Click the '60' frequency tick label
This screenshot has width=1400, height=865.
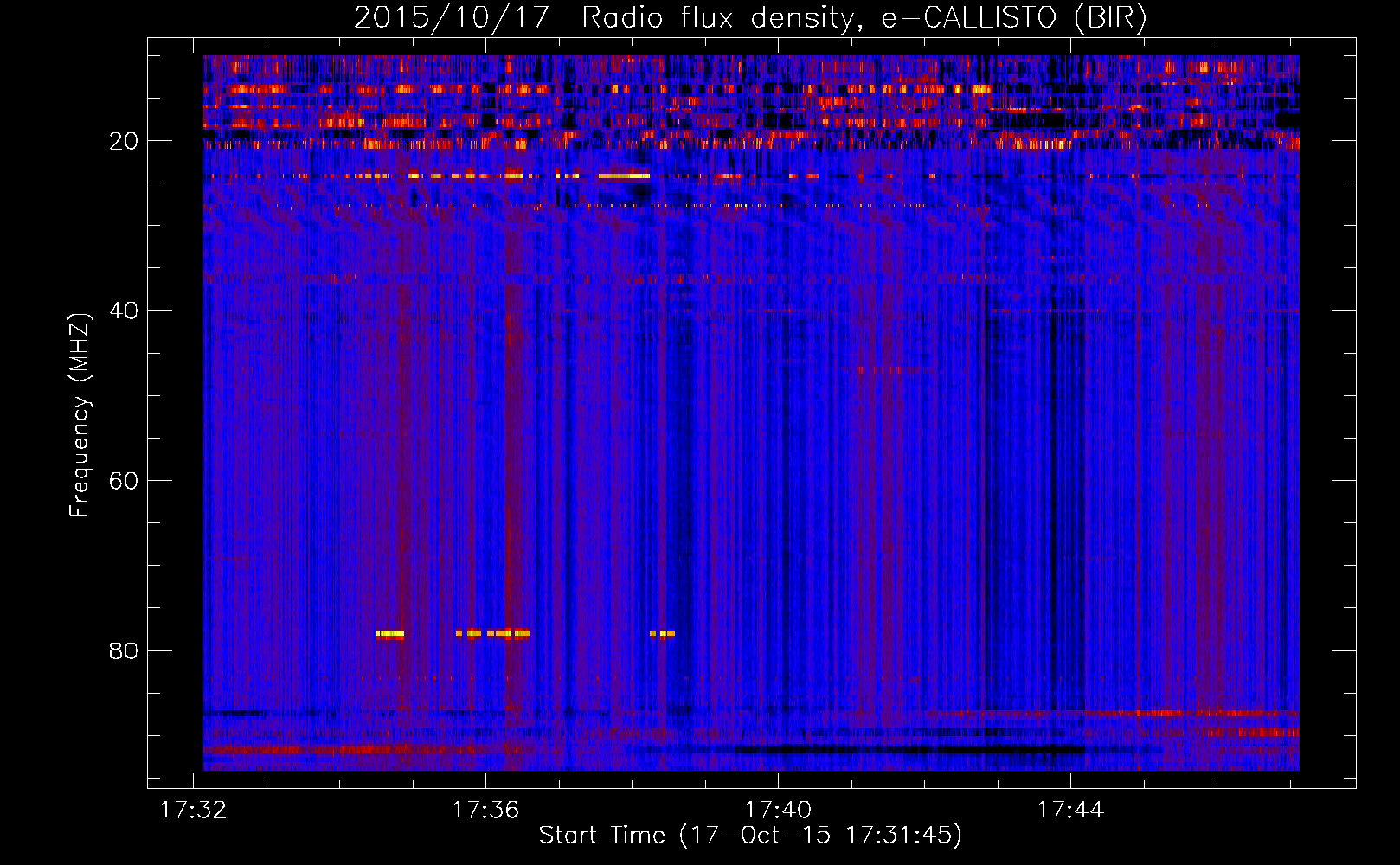click(124, 481)
